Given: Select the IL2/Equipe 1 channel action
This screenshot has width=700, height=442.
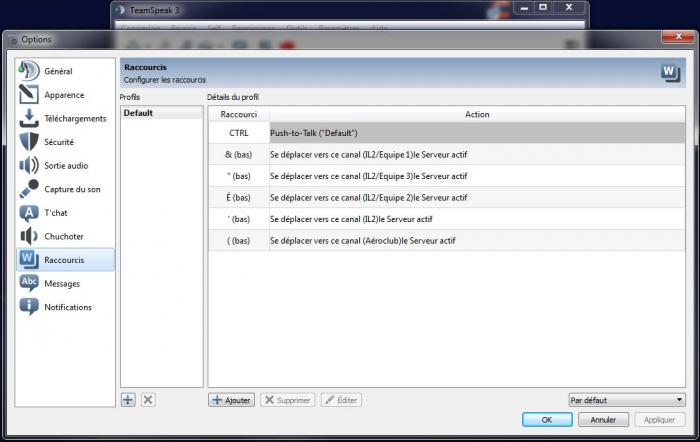Looking at the screenshot, I should [x=477, y=154].
